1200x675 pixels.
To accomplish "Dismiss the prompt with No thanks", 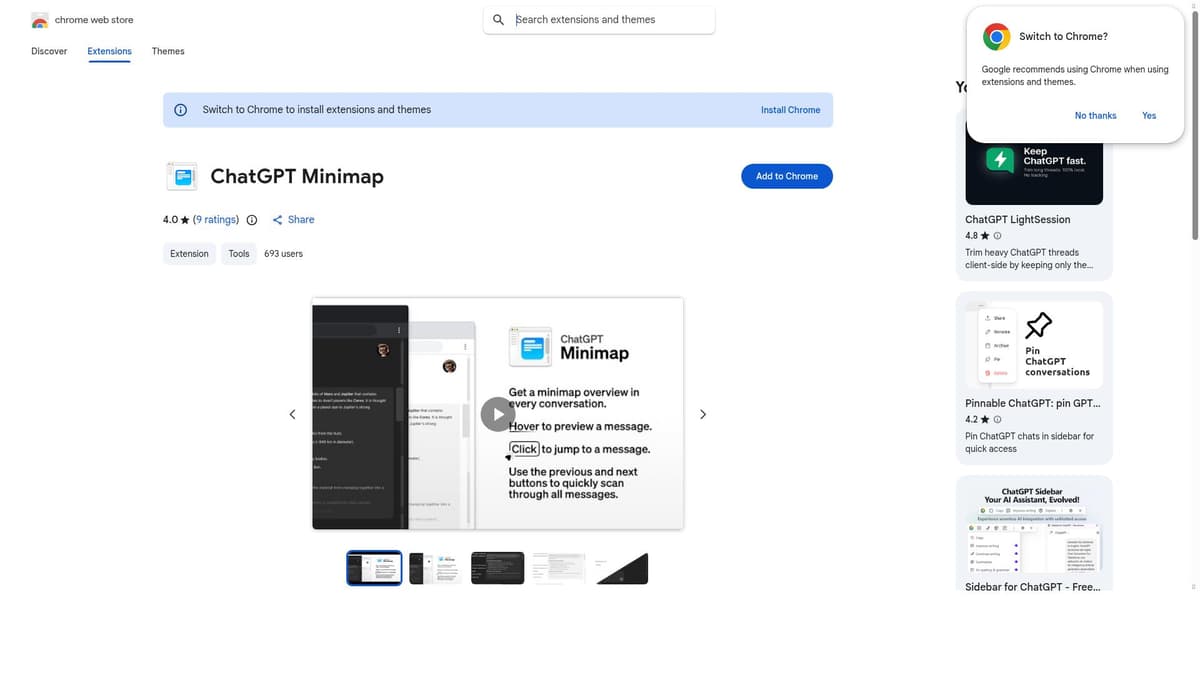I will click(x=1095, y=116).
